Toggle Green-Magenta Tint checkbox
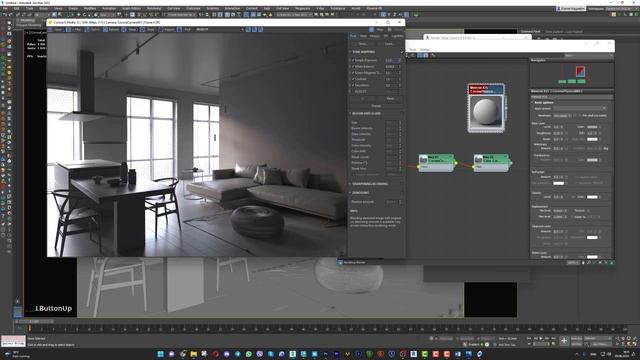Image resolution: width=640 pixels, height=360 pixels. click(x=353, y=73)
